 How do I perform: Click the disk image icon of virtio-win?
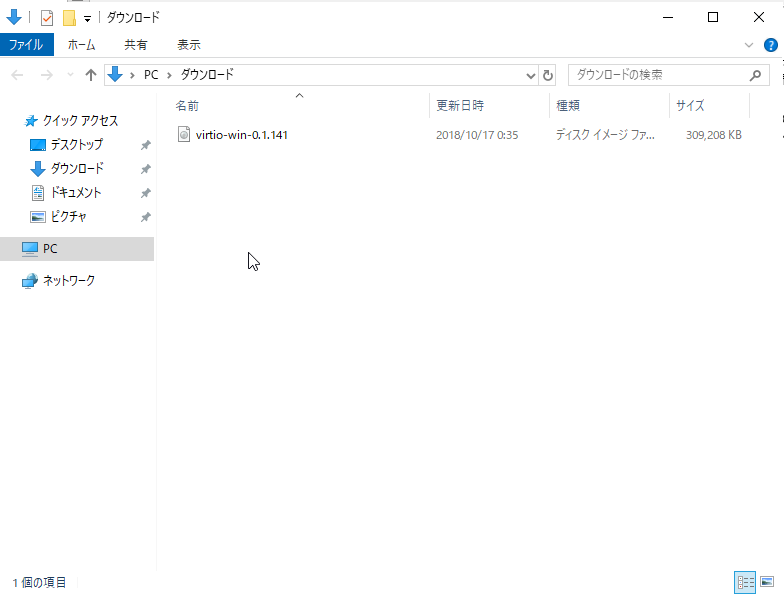(x=184, y=134)
